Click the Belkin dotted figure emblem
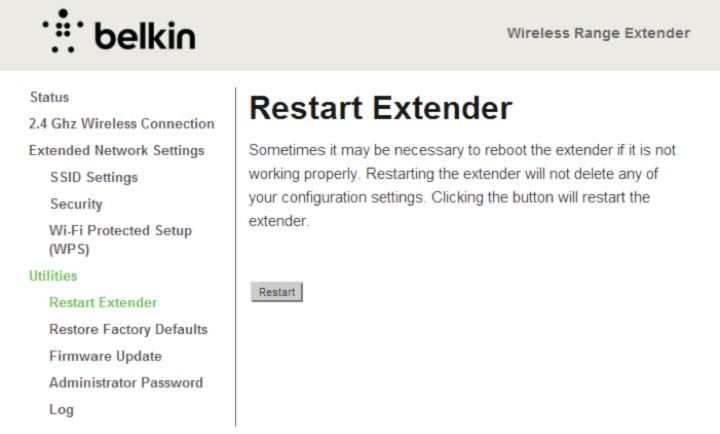 63,31
